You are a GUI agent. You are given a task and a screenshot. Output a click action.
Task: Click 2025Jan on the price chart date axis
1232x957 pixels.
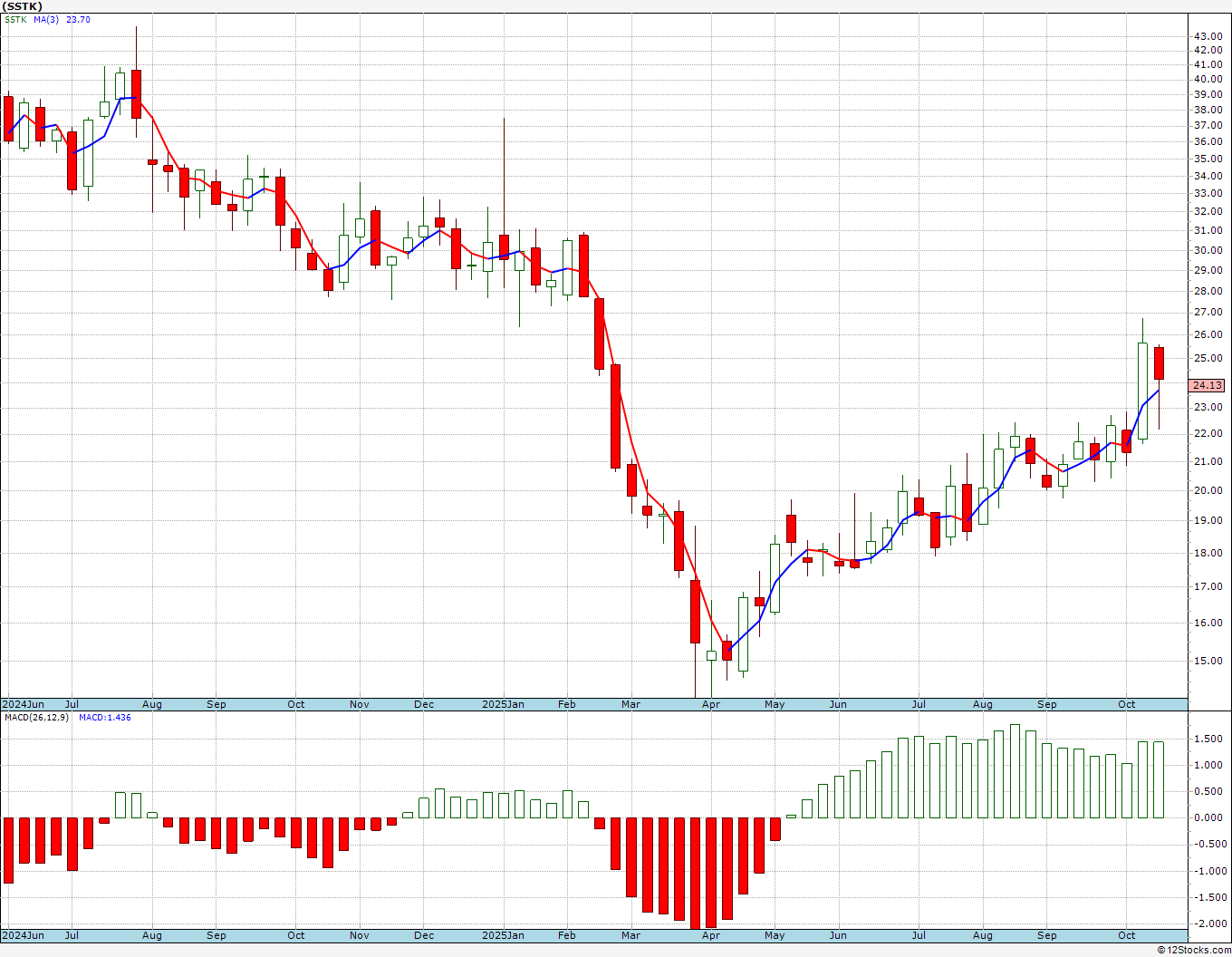point(503,704)
